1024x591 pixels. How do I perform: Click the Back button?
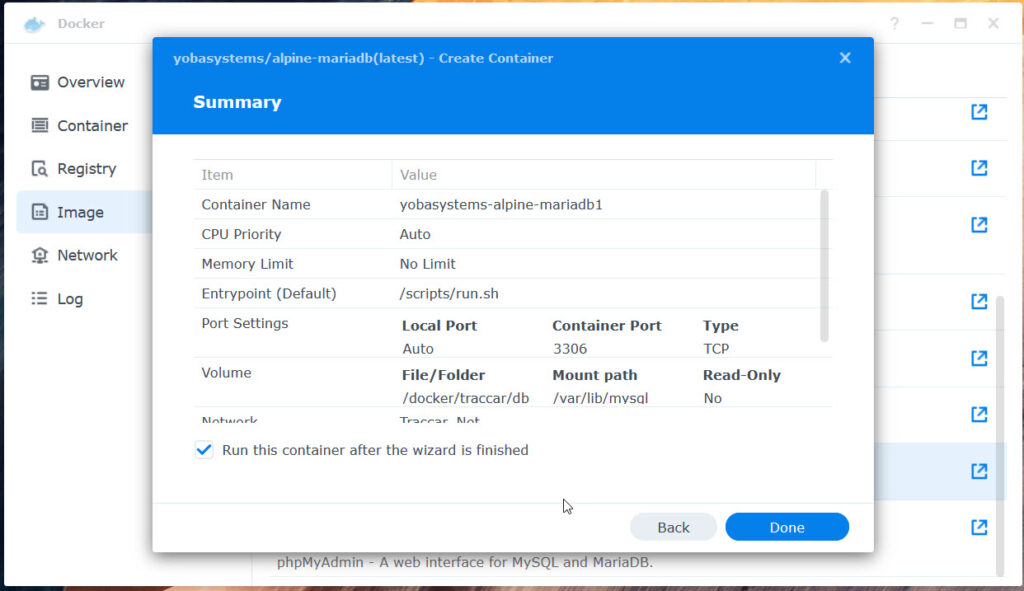click(x=673, y=527)
